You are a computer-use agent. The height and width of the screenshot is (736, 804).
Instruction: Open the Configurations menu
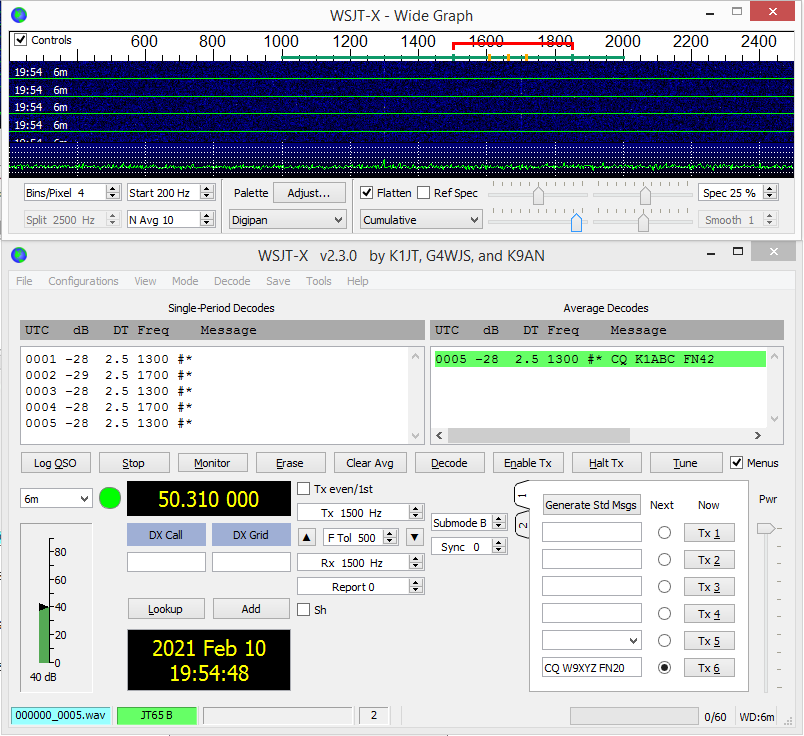point(83,281)
